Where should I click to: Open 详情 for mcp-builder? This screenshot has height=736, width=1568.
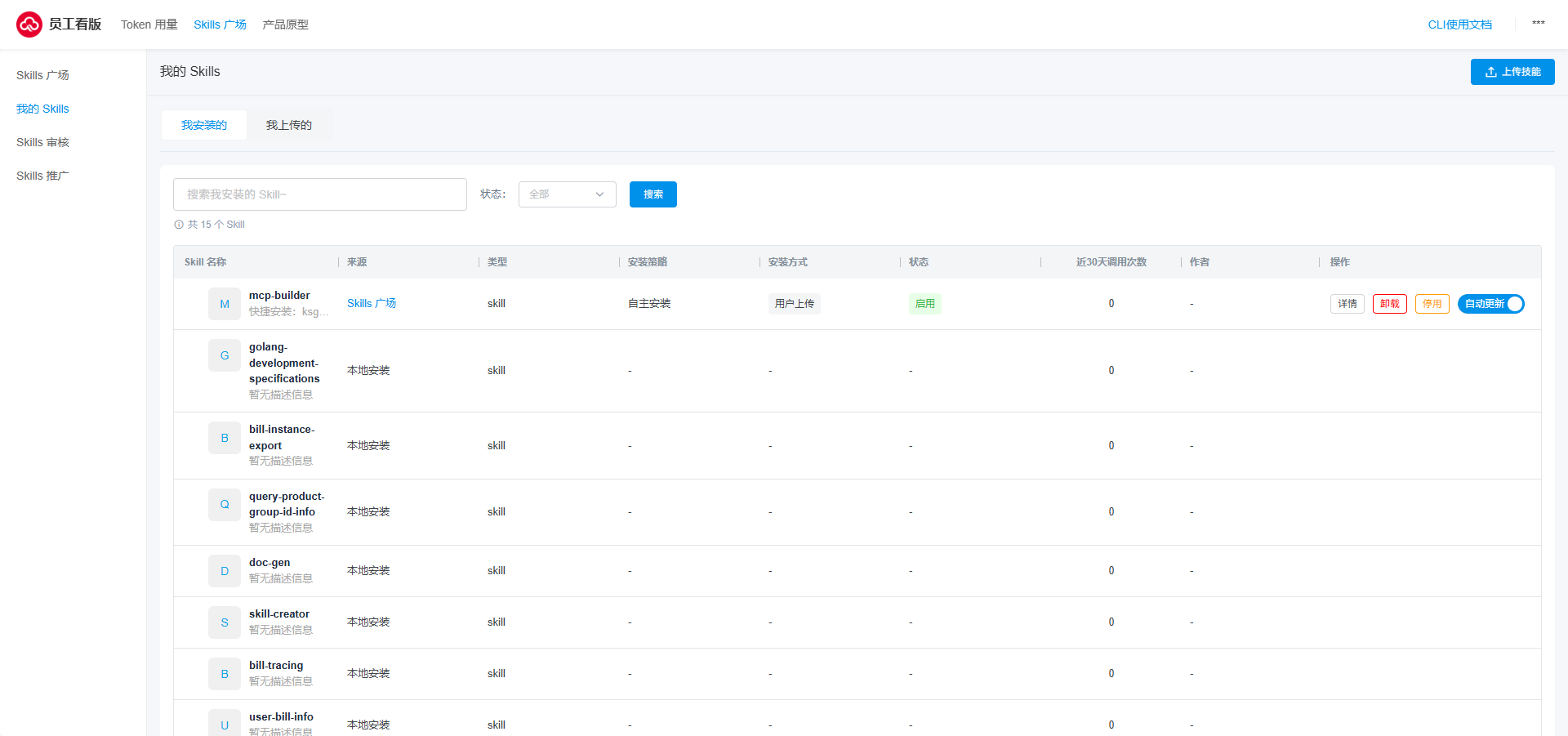[x=1347, y=304]
